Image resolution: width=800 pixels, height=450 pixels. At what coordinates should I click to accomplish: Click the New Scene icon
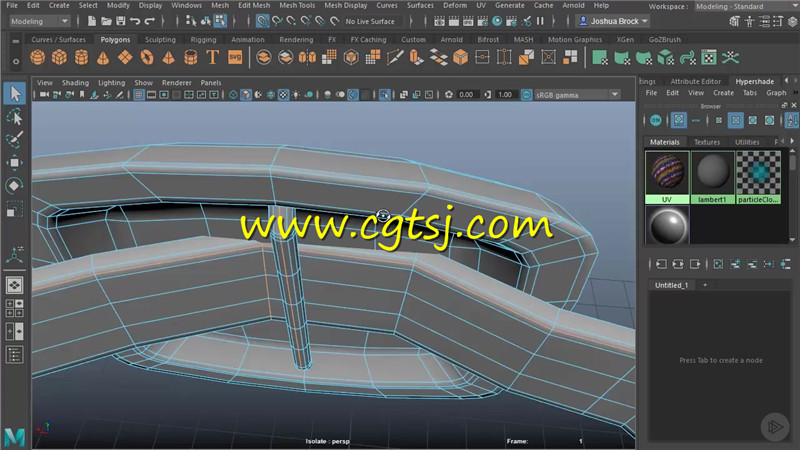[92, 21]
